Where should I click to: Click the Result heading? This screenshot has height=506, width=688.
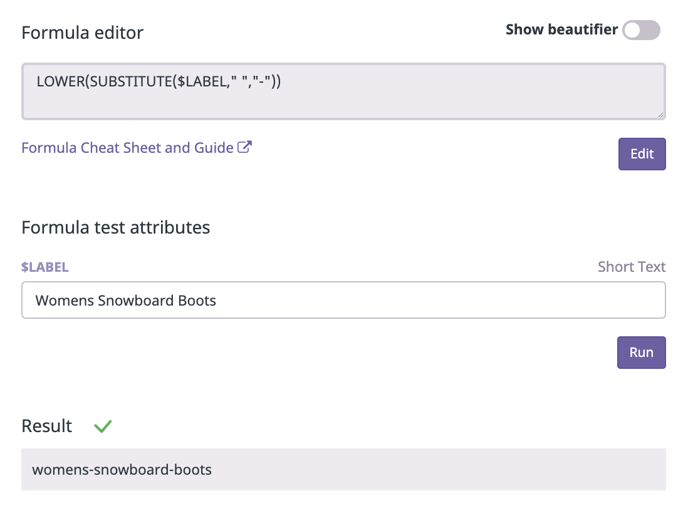(x=47, y=426)
